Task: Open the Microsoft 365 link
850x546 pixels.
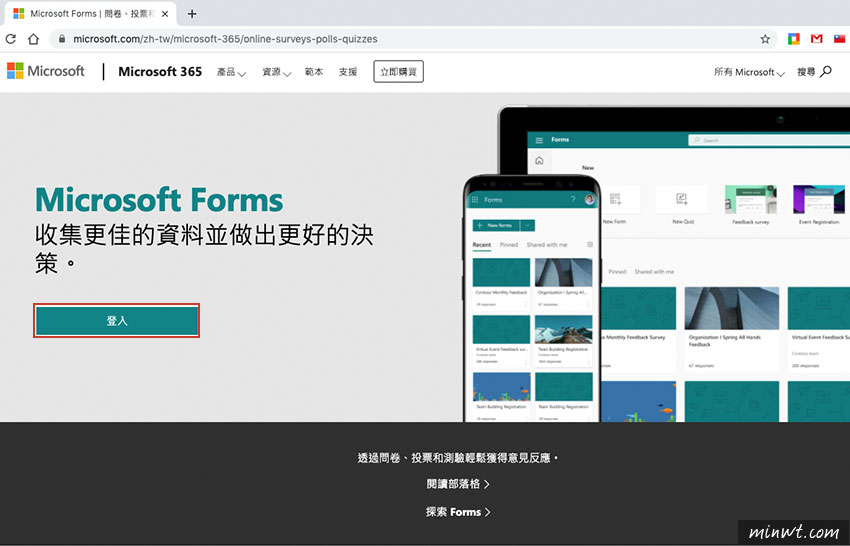Action: (x=160, y=72)
